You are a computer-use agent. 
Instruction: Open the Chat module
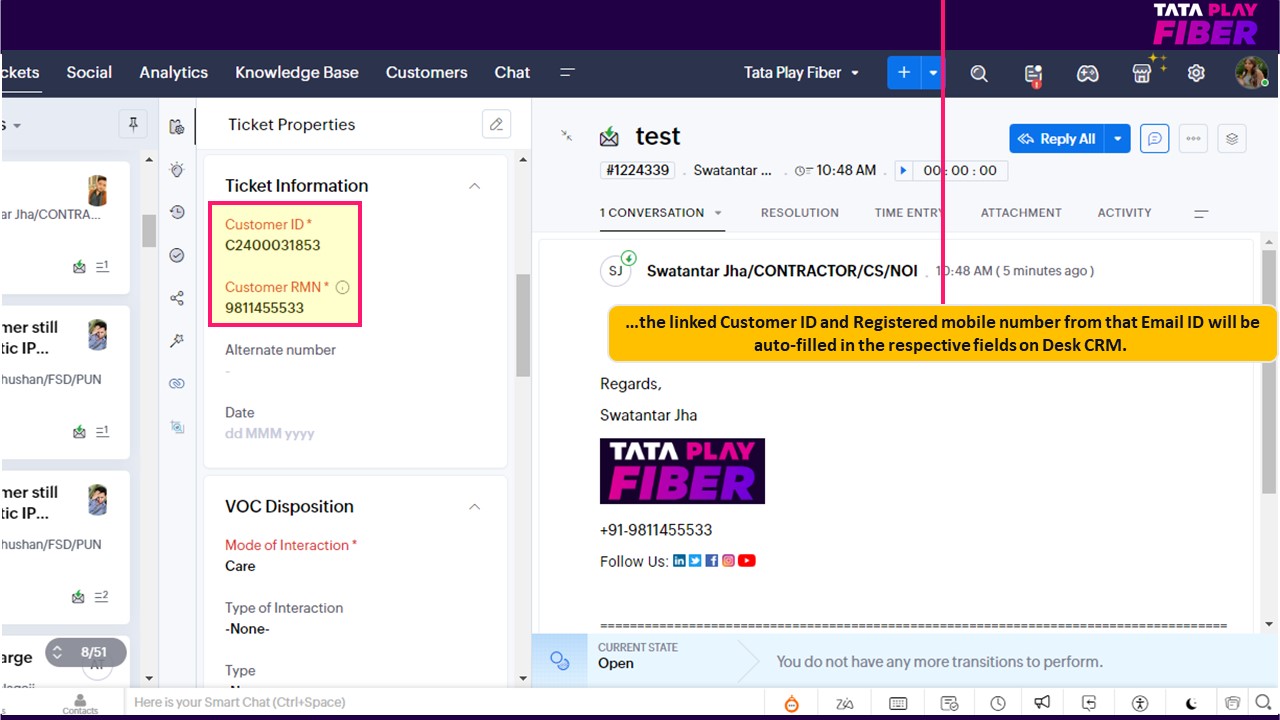click(512, 73)
